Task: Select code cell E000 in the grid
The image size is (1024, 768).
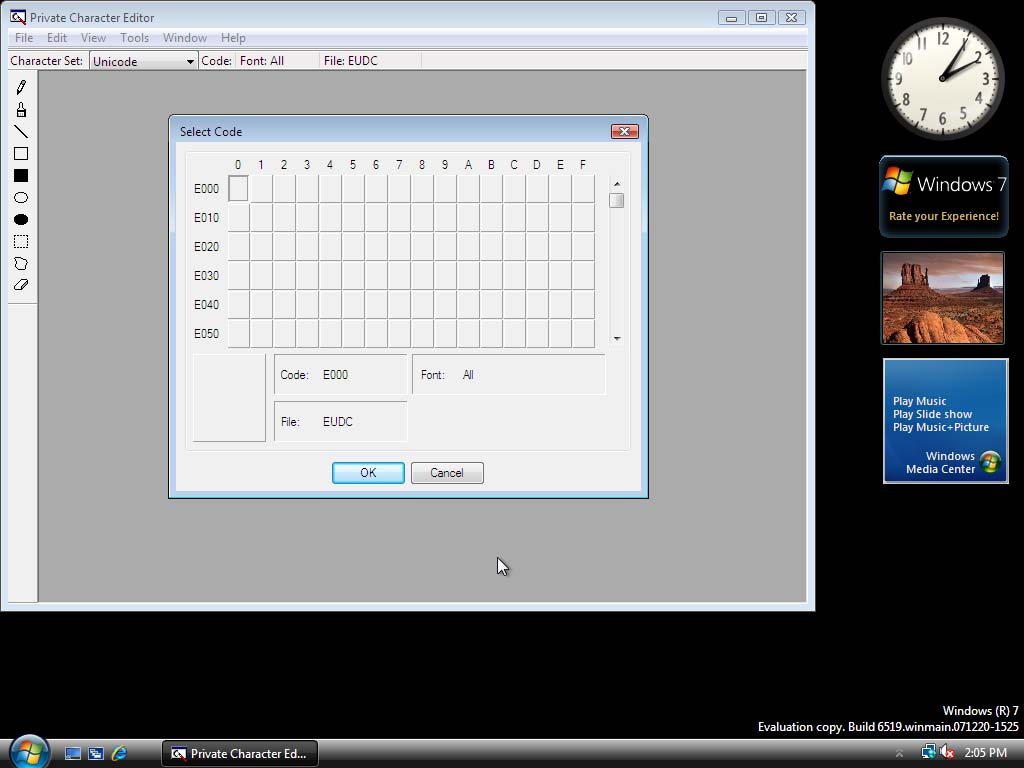Action: click(x=238, y=189)
